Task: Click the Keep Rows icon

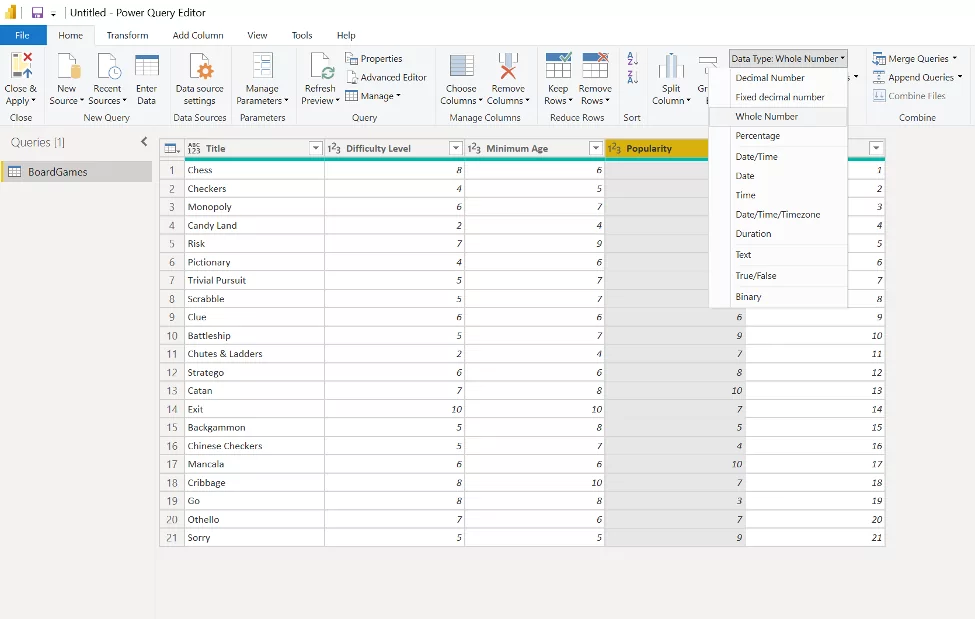Action: coord(558,66)
